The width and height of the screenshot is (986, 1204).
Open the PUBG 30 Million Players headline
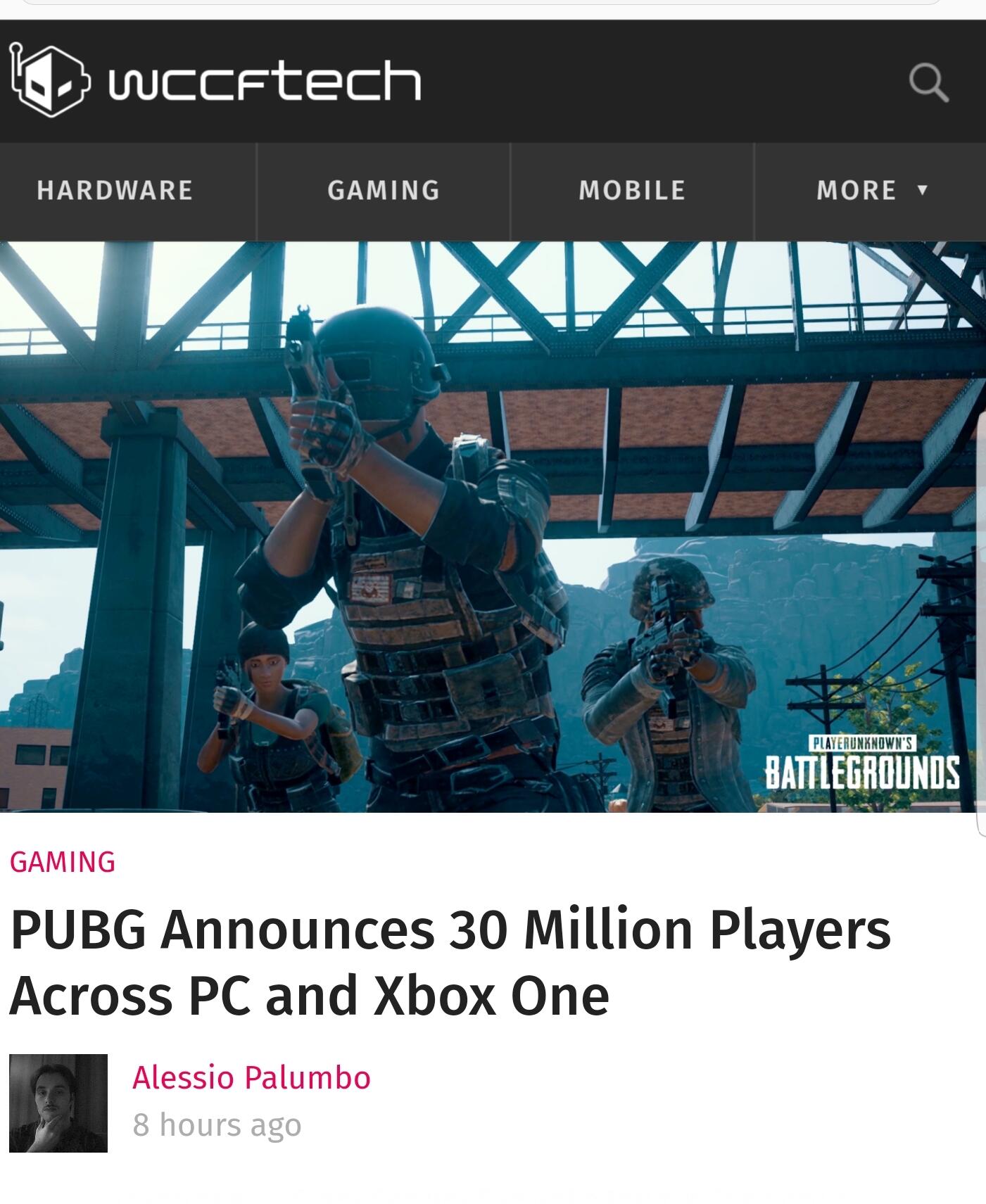450,962
